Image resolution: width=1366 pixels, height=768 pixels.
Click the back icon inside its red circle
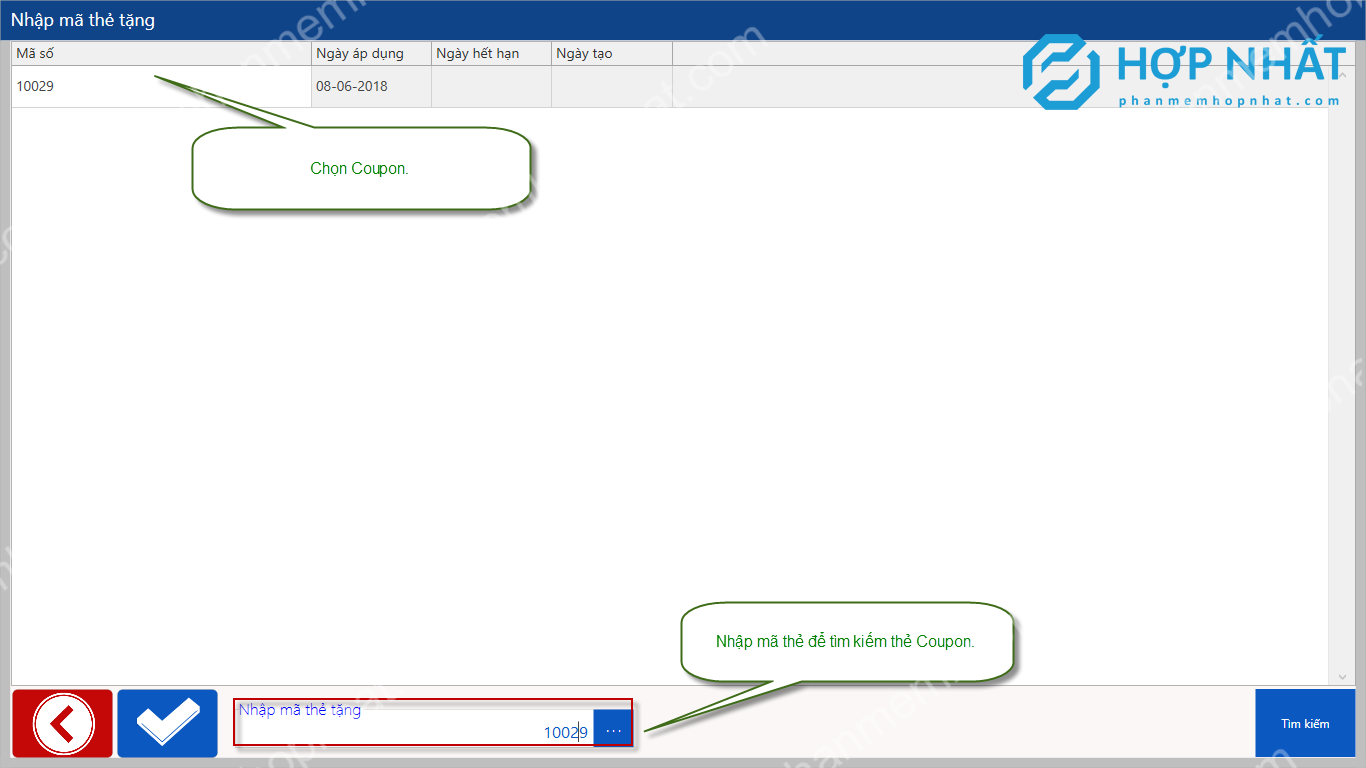62,723
